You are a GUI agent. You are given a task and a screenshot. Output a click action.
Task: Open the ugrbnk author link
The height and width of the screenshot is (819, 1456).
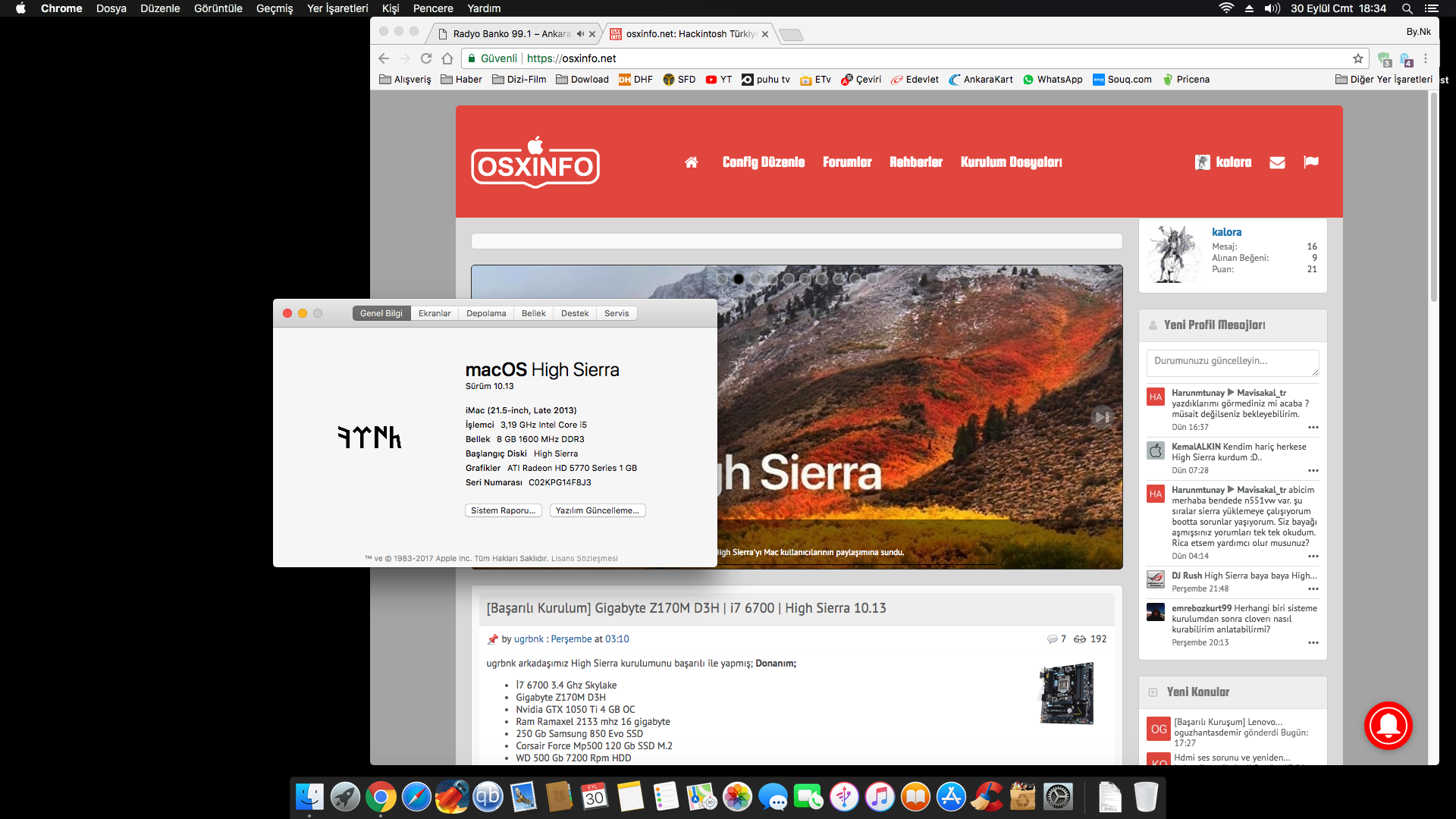point(529,639)
